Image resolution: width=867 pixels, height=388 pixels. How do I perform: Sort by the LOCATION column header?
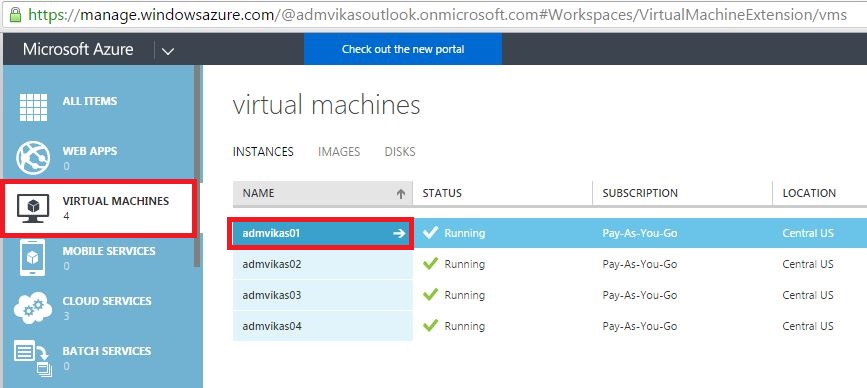809,193
